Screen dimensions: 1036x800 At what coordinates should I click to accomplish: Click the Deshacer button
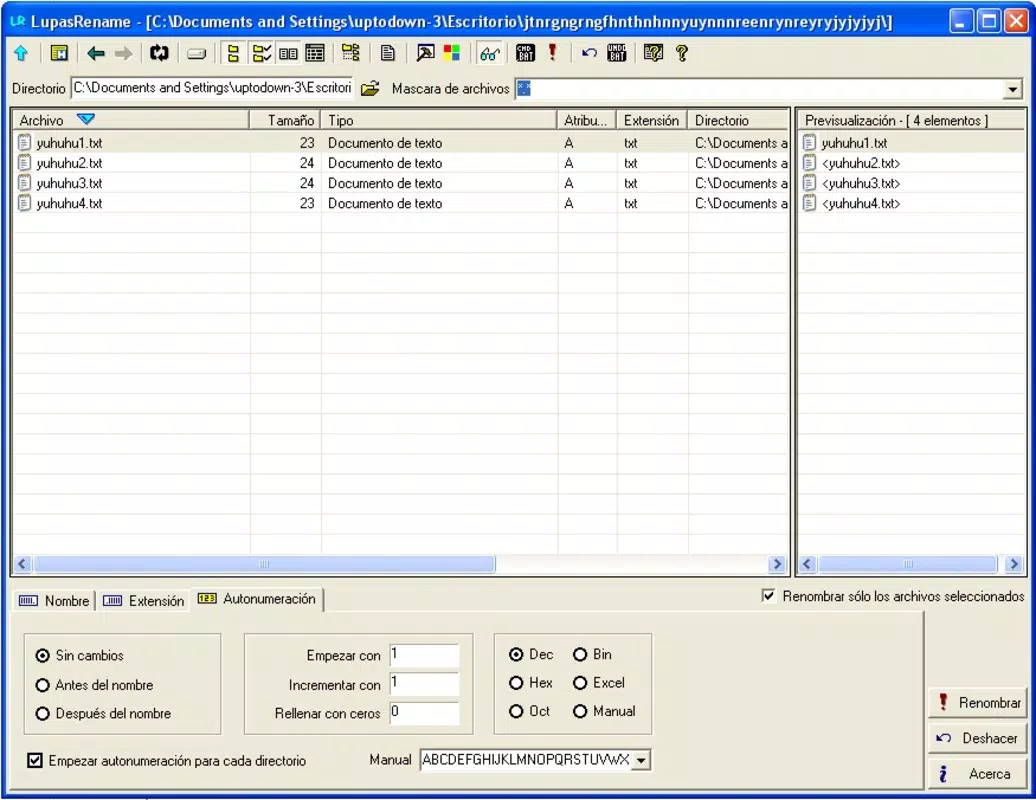tap(980, 739)
